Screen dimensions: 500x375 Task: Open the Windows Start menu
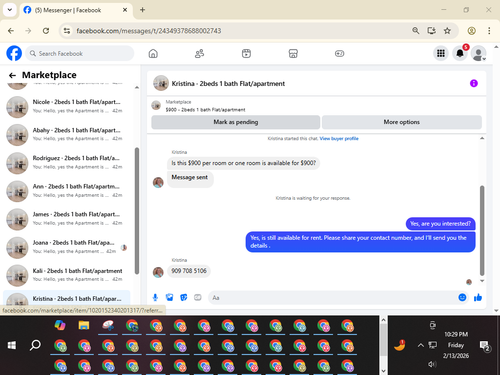[12, 345]
